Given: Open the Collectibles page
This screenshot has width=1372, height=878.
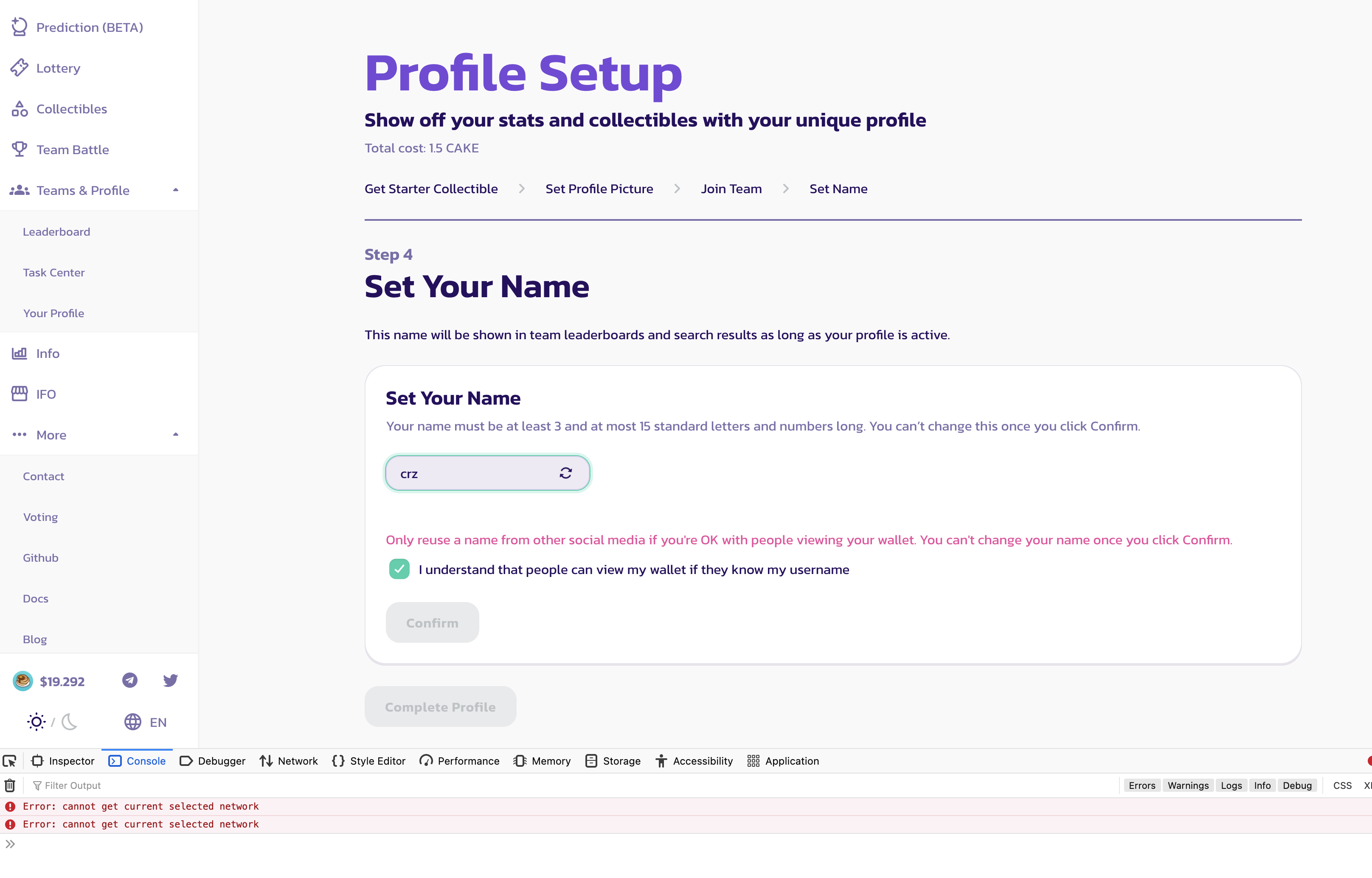Looking at the screenshot, I should tap(71, 109).
